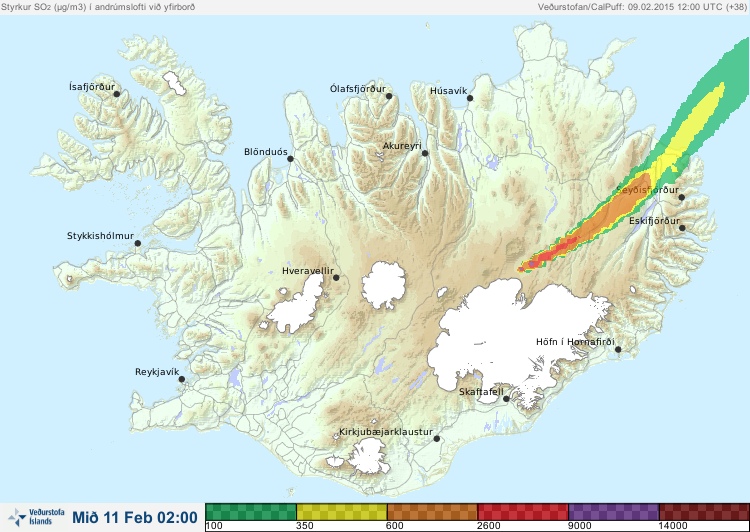Click the Skaftafell marker dot

506,399
